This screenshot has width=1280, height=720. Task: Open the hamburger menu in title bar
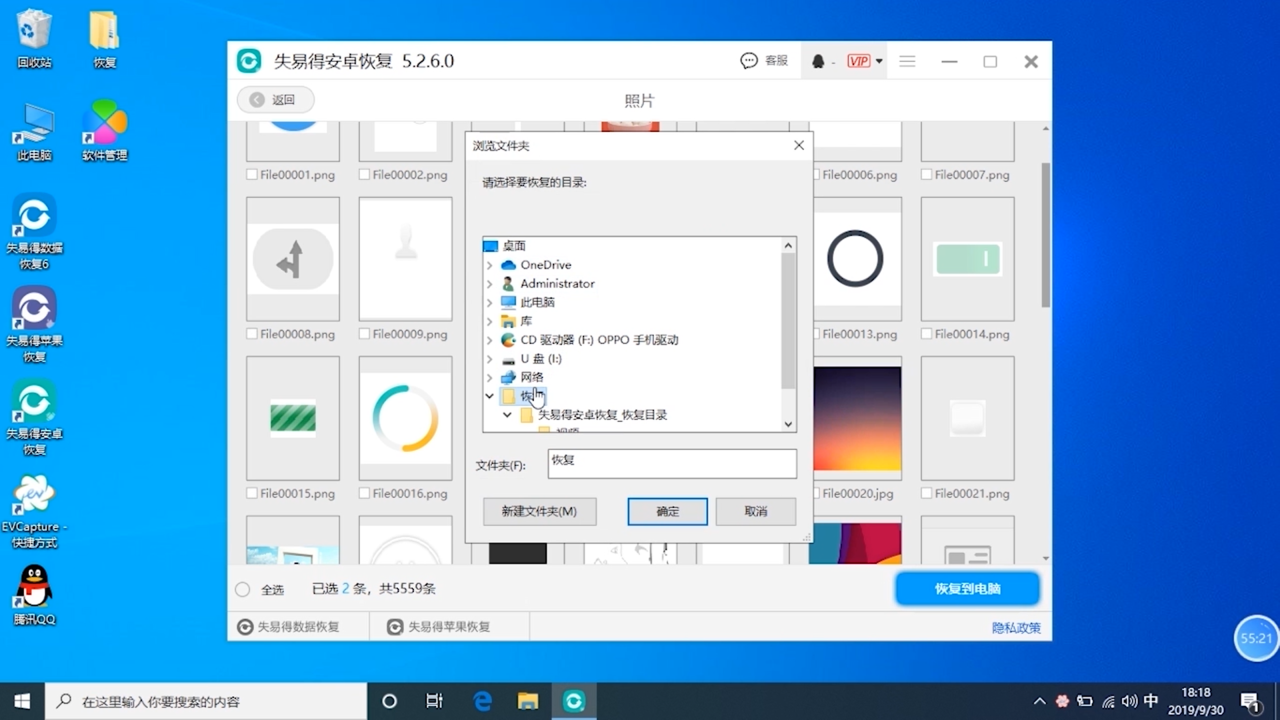(x=908, y=61)
